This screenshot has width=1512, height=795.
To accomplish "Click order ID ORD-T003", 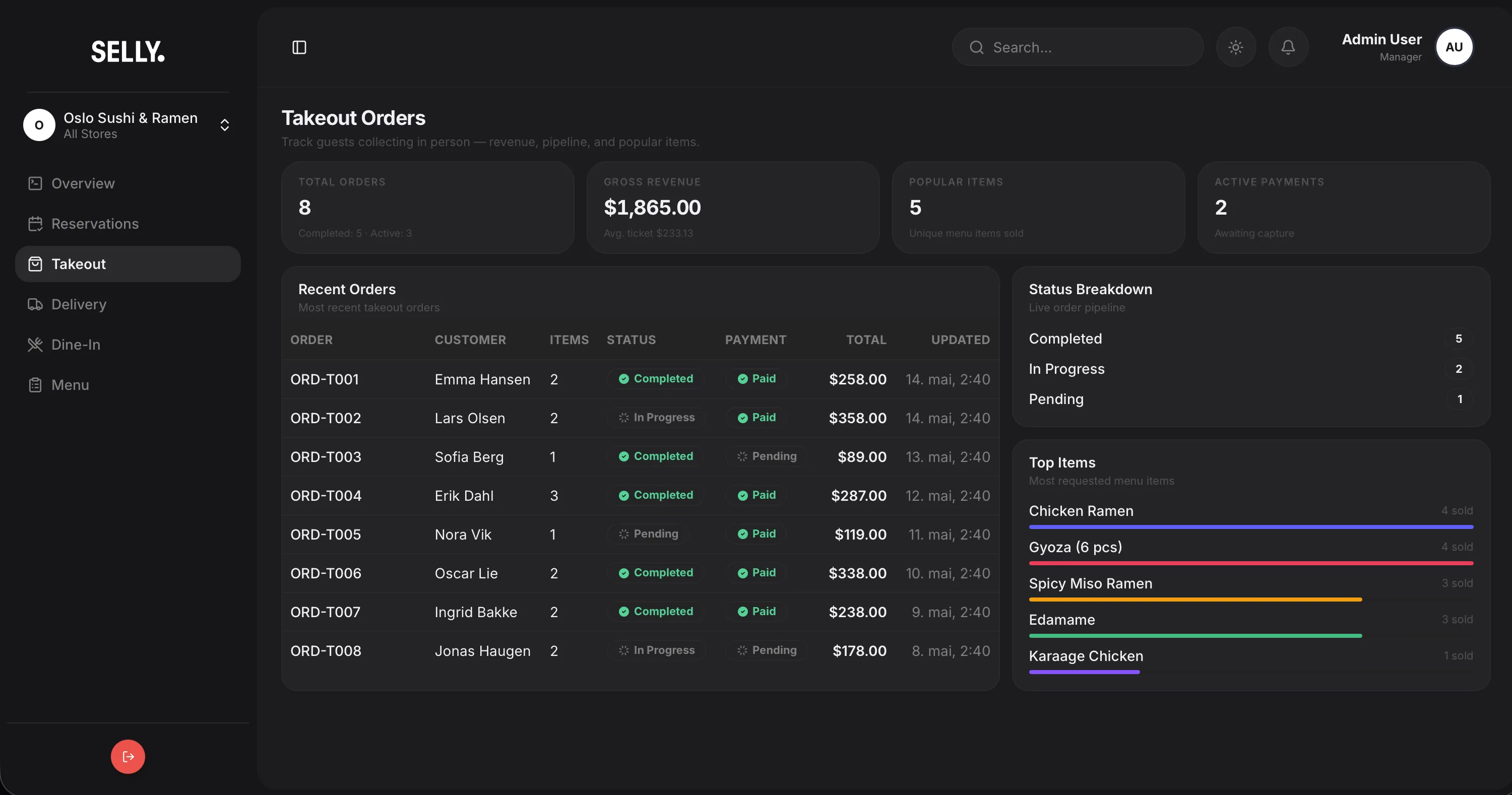I will (x=326, y=457).
